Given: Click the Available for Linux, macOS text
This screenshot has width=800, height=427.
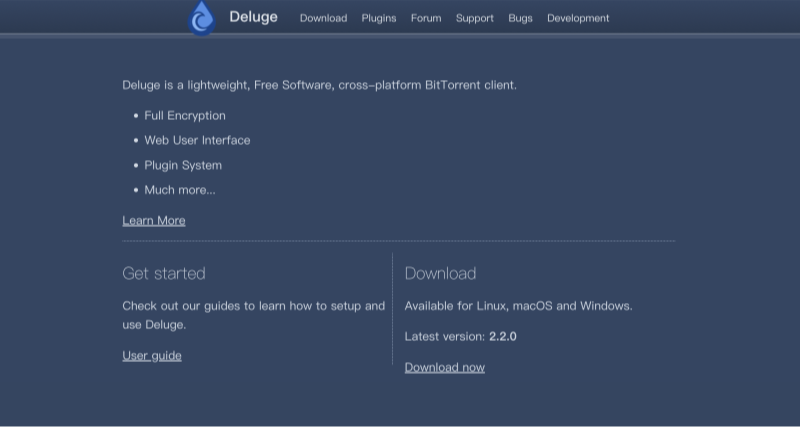Looking at the screenshot, I should click(x=518, y=306).
